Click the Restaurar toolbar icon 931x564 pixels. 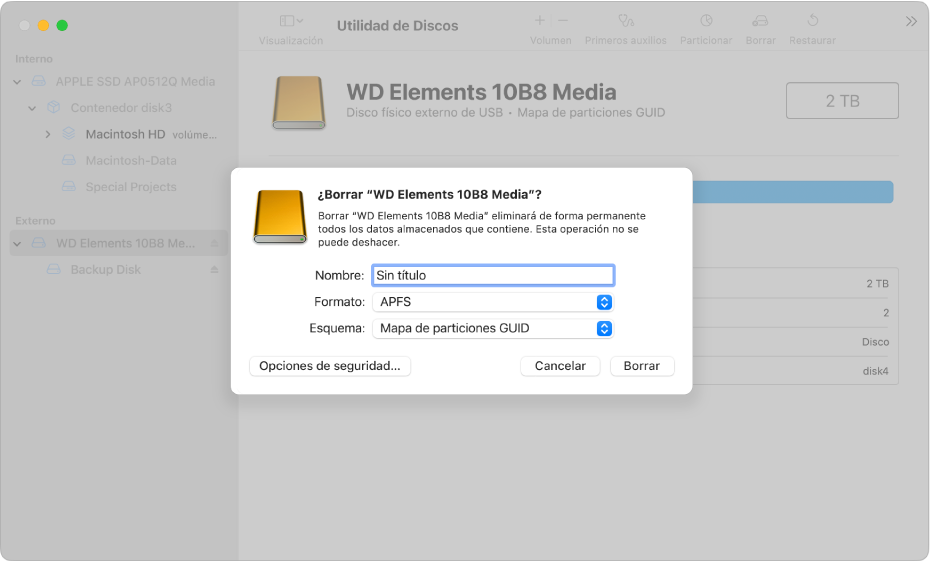(812, 21)
